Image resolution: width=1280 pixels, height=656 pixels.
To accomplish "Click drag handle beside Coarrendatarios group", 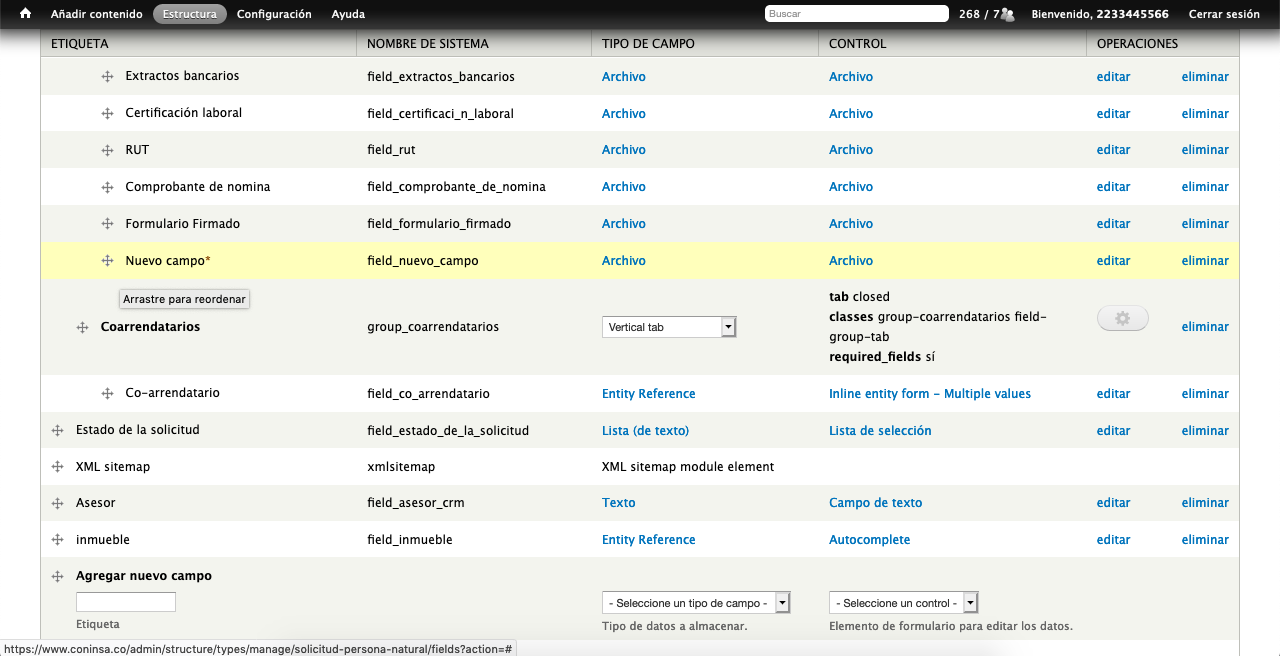I will (x=83, y=327).
